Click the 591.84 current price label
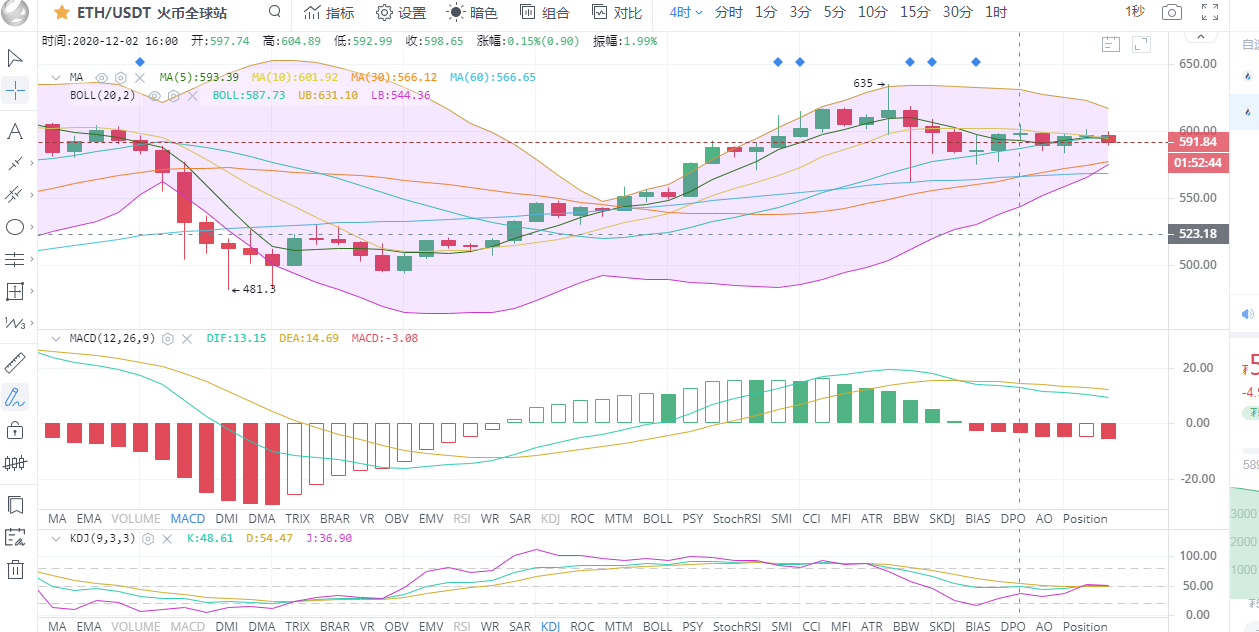The image size is (1259, 632). [1197, 142]
